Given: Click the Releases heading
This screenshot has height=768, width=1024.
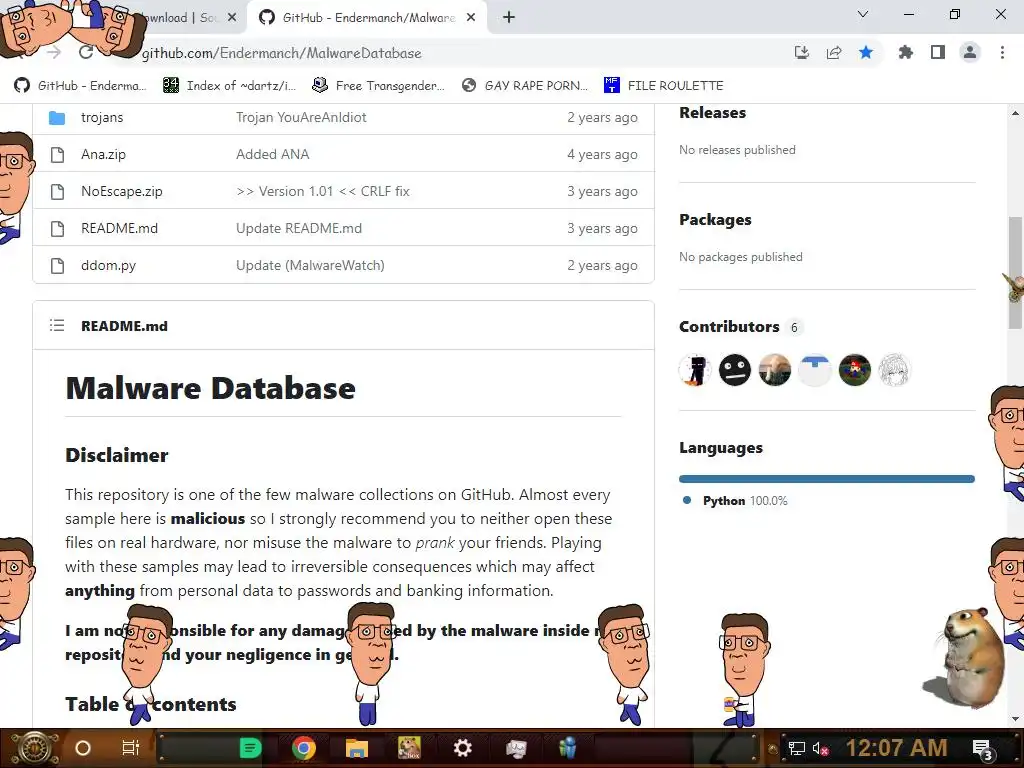Looking at the screenshot, I should (712, 112).
